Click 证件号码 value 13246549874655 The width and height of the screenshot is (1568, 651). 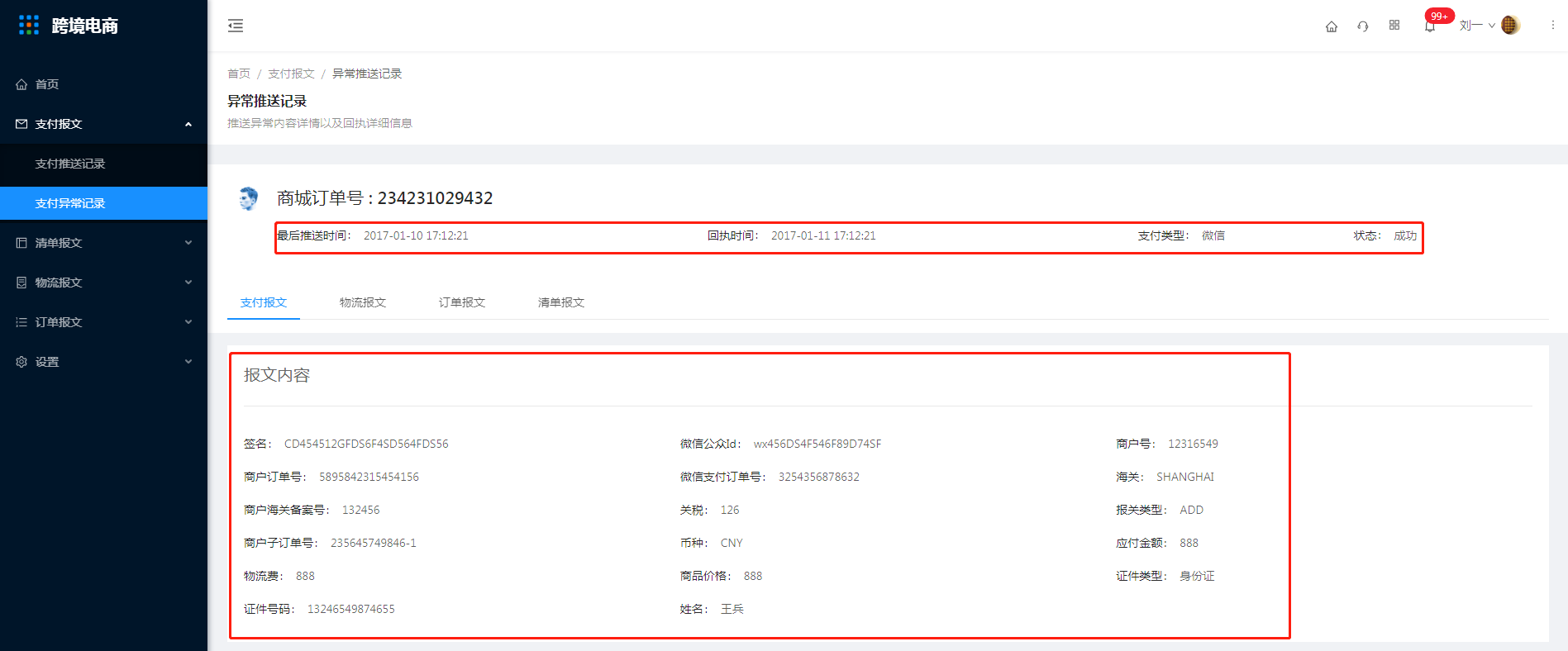351,609
